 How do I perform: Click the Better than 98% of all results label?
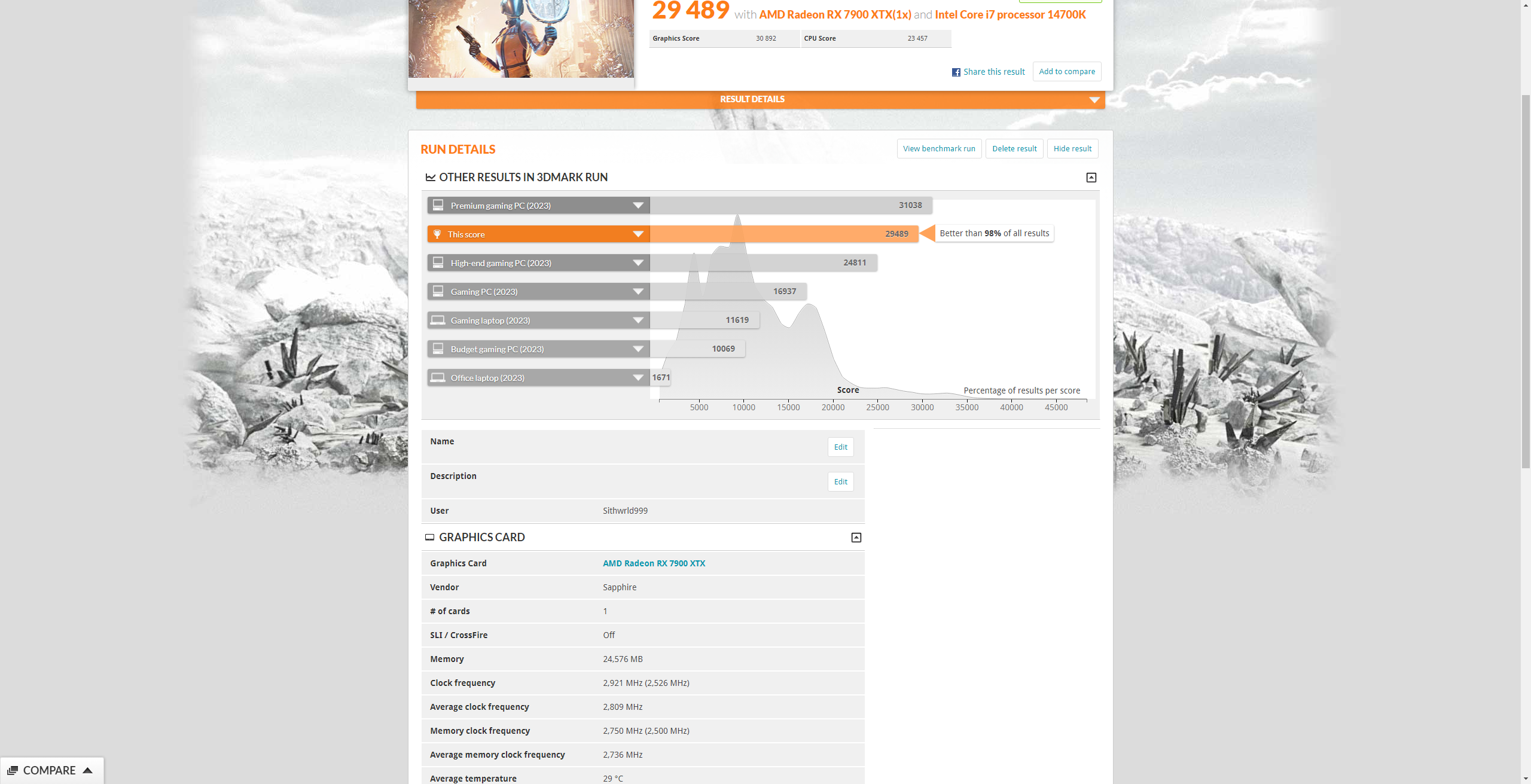pos(994,234)
